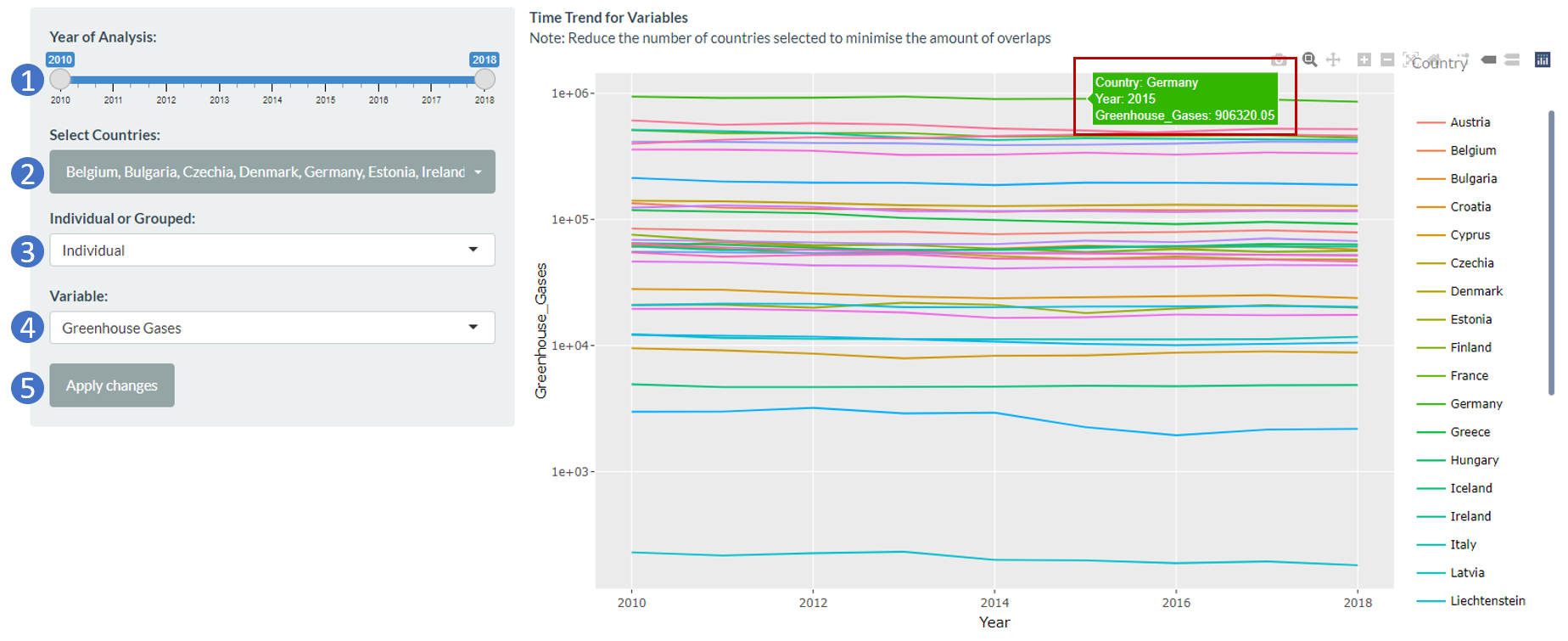Hide the Austria series via legend

pos(1470,122)
